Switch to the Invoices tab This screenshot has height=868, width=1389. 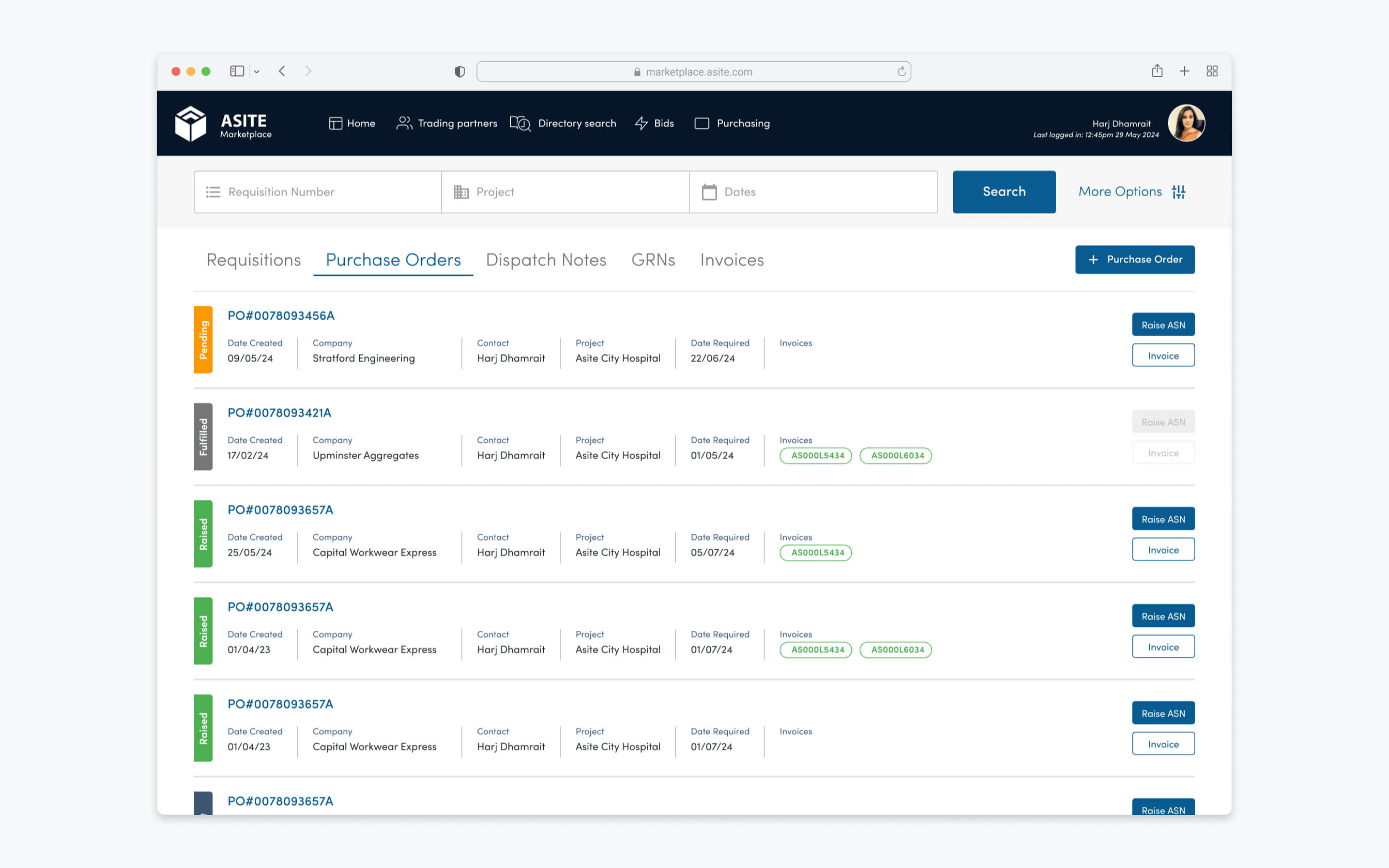(732, 260)
